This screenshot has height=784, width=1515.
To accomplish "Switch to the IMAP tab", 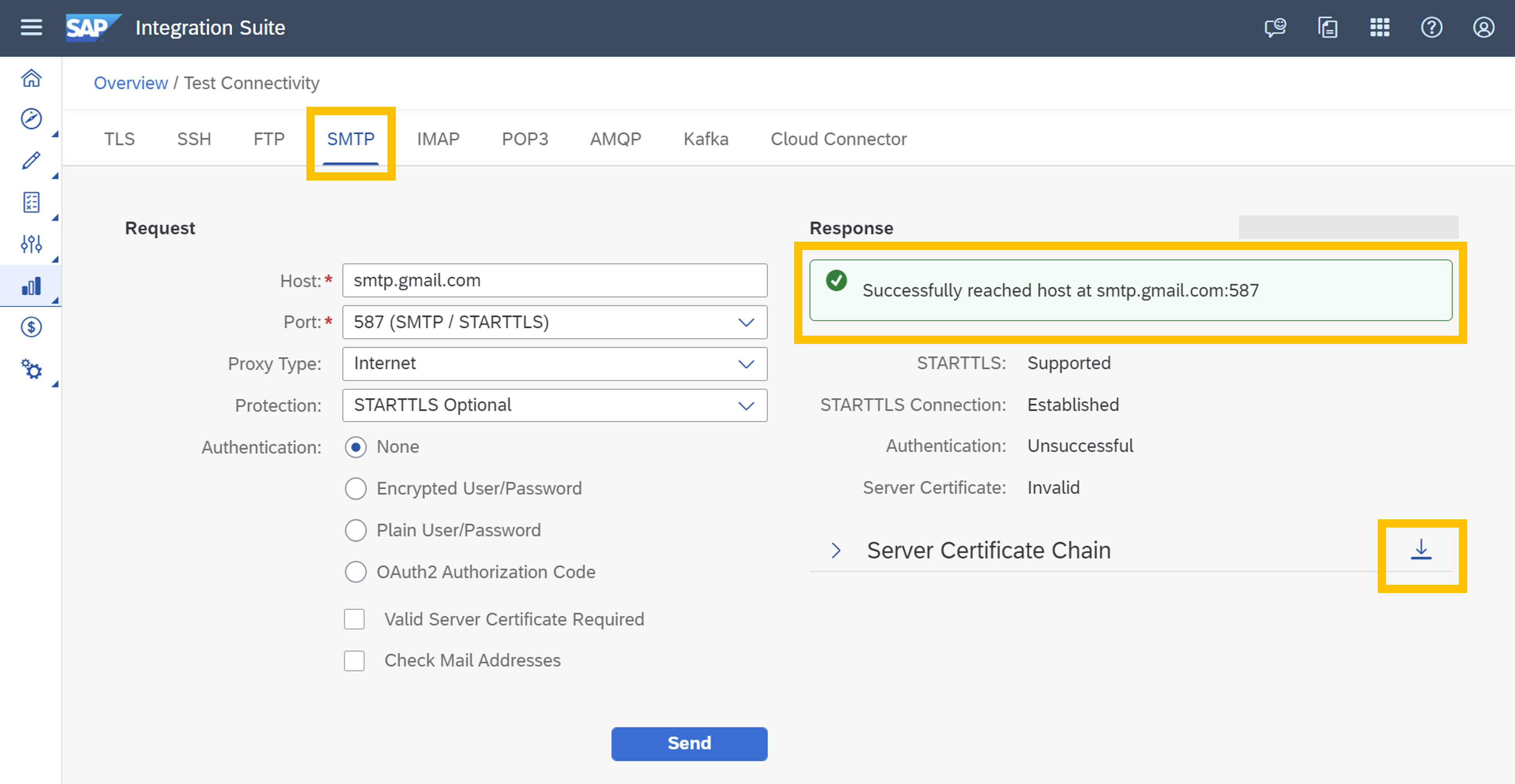I will click(x=438, y=139).
